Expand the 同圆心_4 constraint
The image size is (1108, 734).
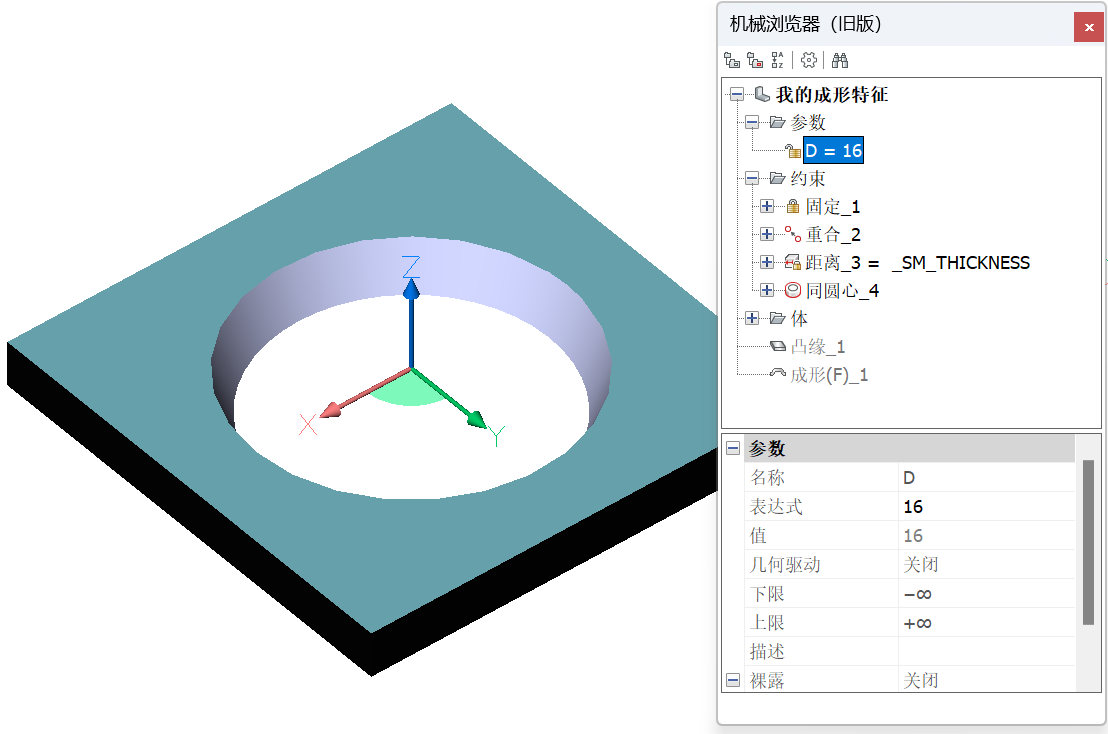point(767,290)
